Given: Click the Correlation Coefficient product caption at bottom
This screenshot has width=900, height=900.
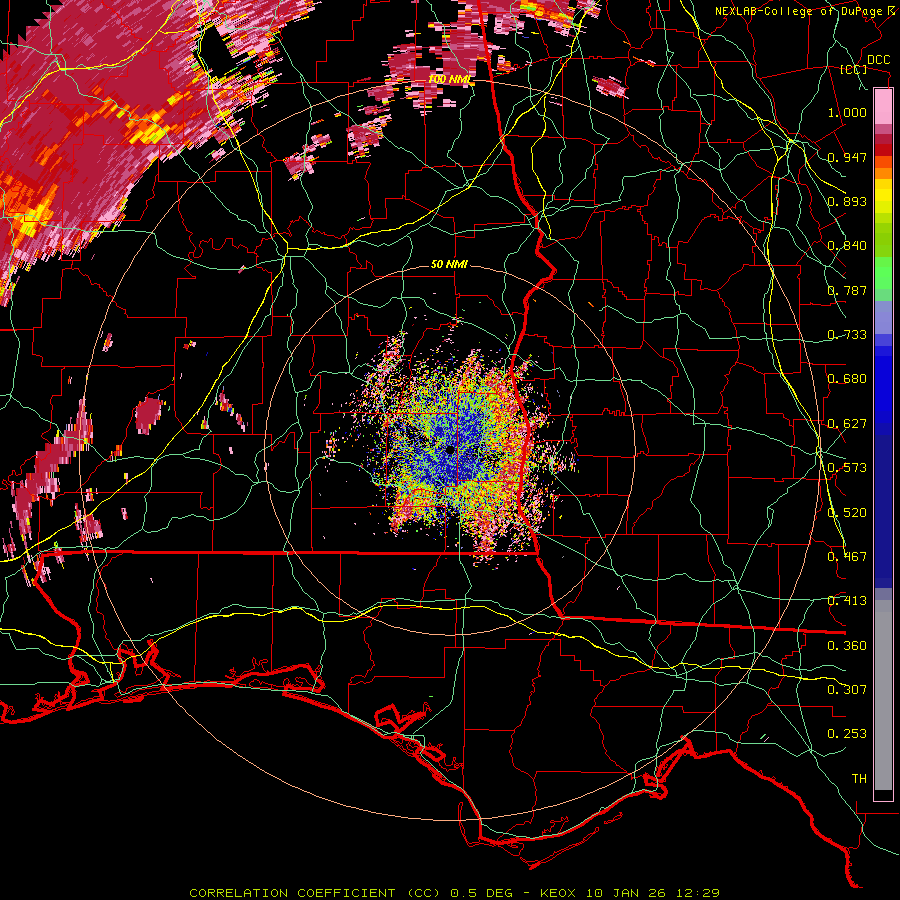Looking at the screenshot, I should pyautogui.click(x=454, y=893).
